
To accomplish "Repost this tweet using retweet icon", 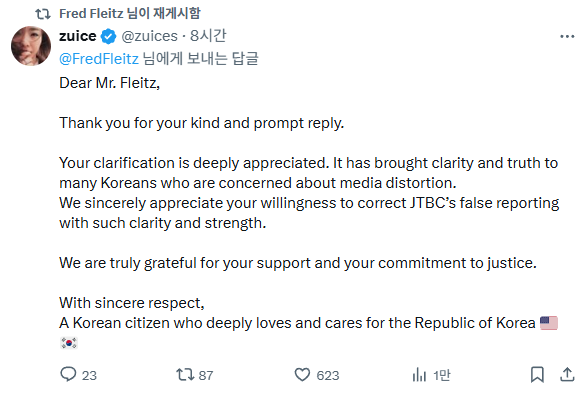I will click(x=185, y=374).
